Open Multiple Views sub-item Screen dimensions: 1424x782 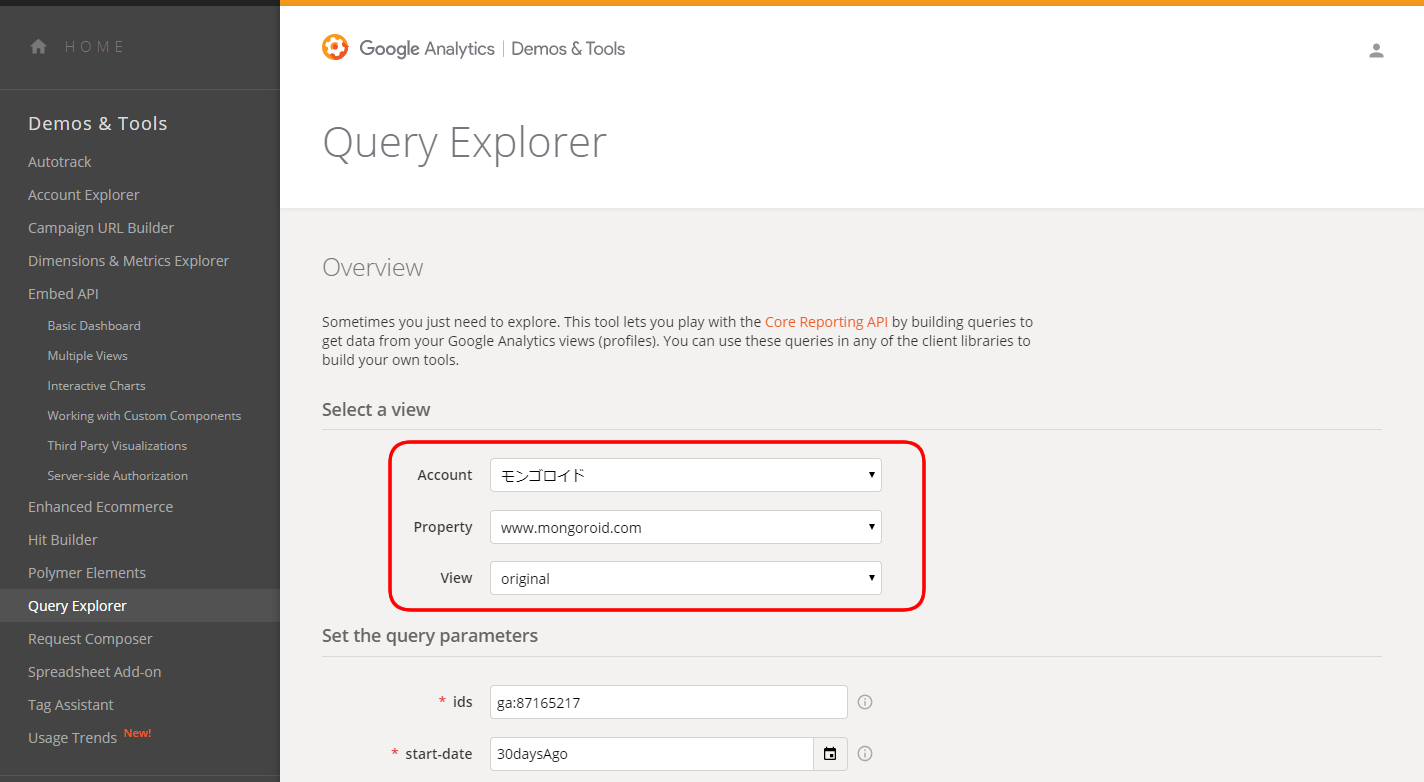point(88,356)
